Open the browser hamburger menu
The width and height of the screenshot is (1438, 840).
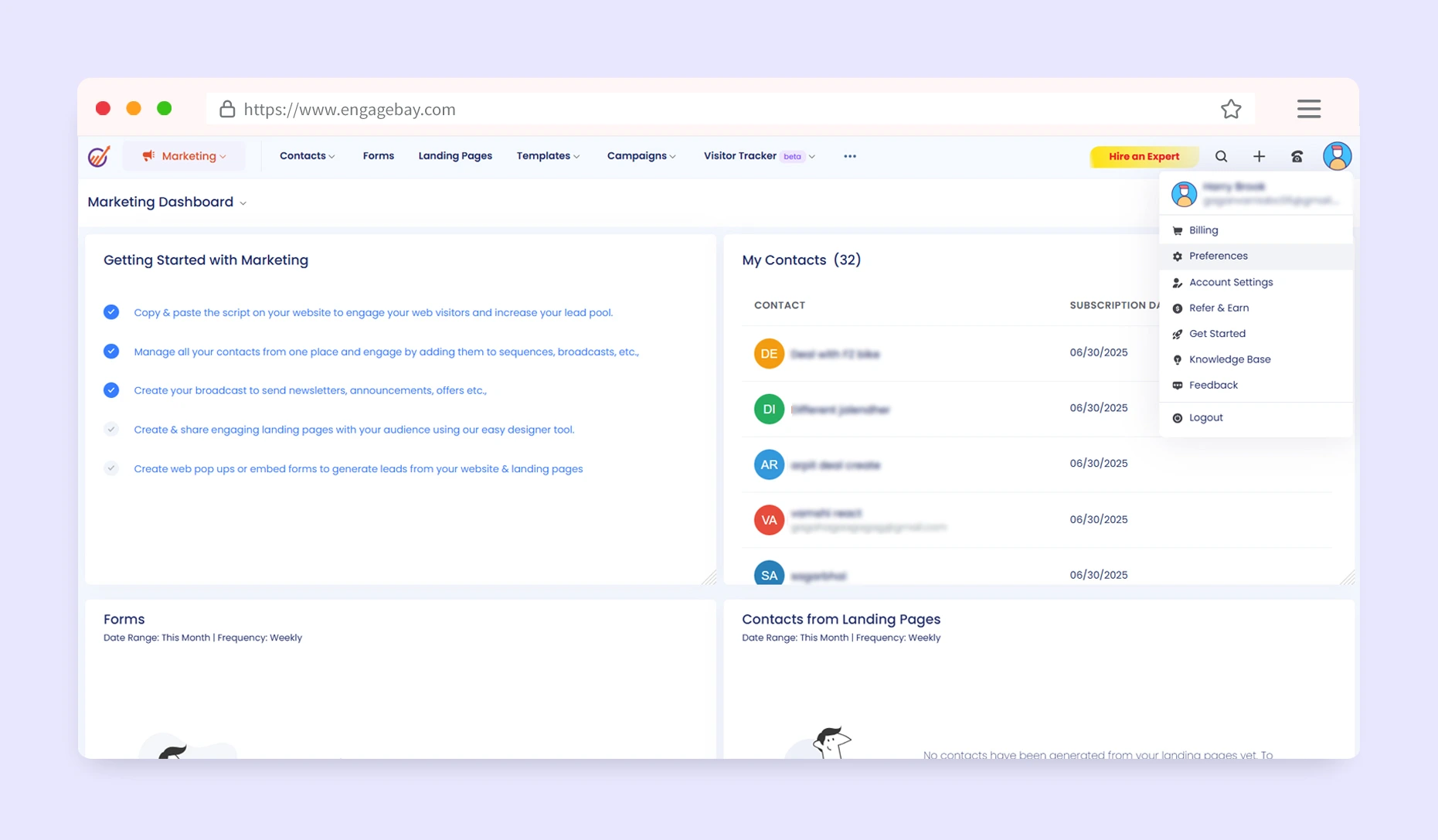point(1308,109)
